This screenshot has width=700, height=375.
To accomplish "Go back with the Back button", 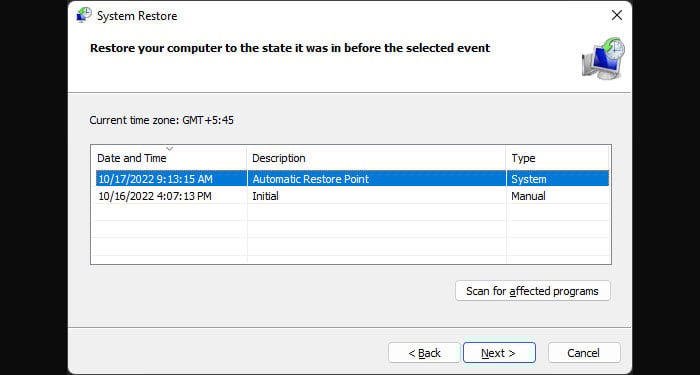I will [424, 353].
